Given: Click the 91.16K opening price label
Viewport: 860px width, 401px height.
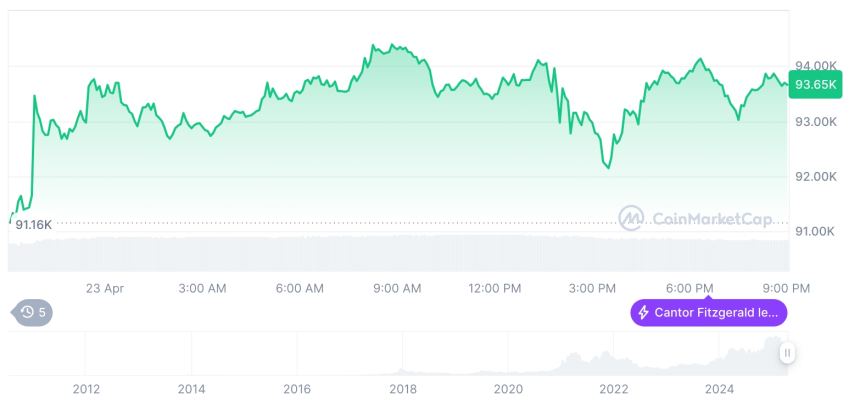Looking at the screenshot, I should tap(33, 225).
